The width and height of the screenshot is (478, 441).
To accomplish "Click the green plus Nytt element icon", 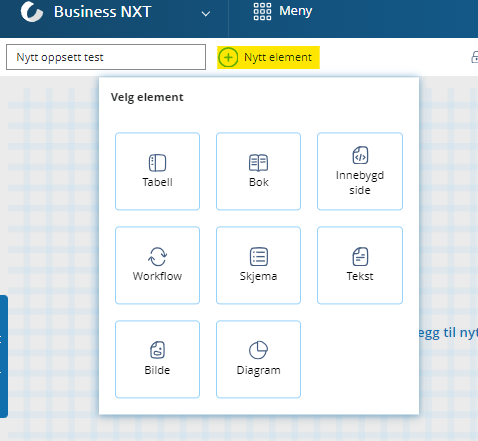I will (228, 57).
